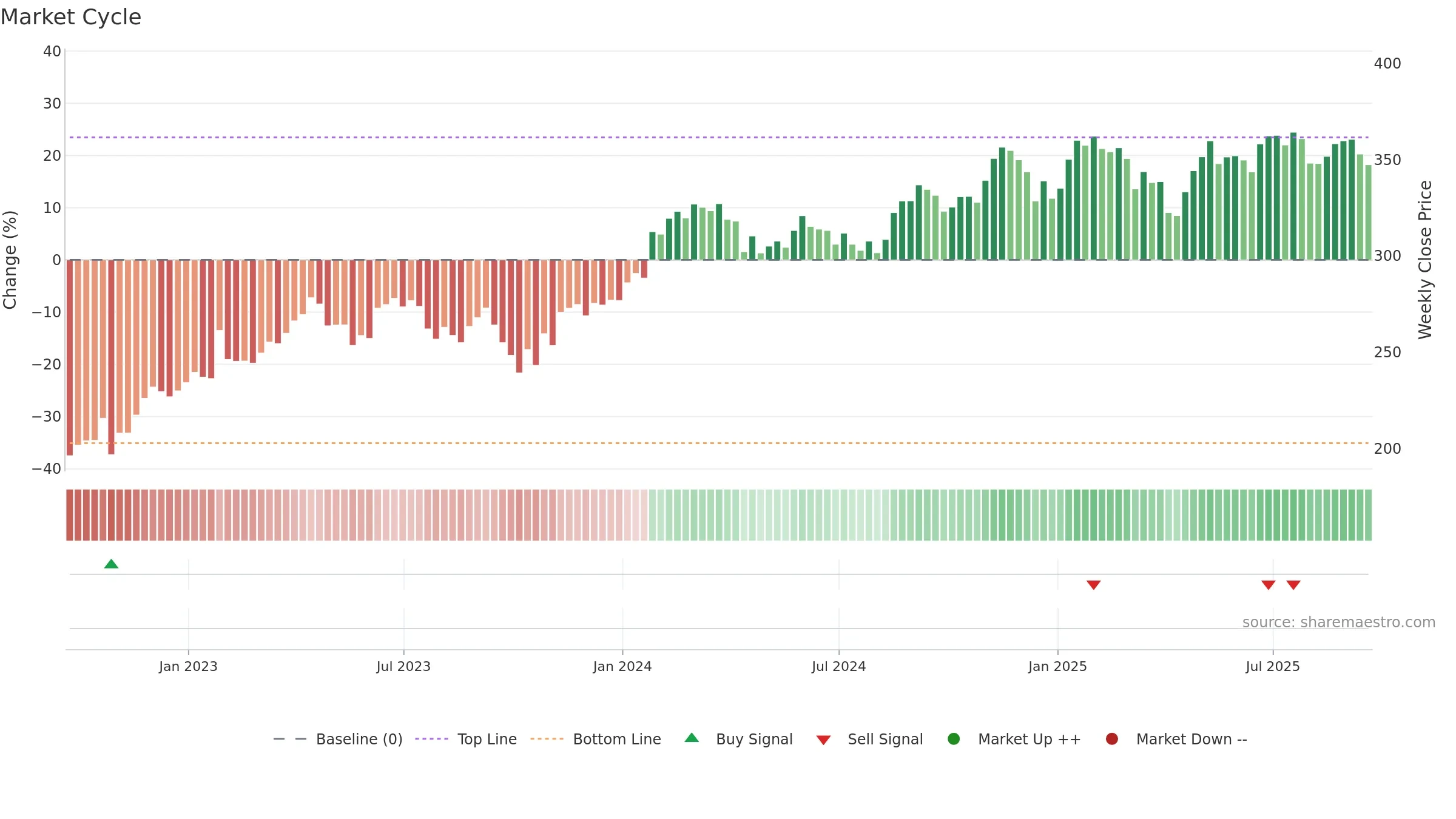This screenshot has height=819, width=1456.
Task: Click the green triangle icon in legend
Action: click(x=692, y=738)
